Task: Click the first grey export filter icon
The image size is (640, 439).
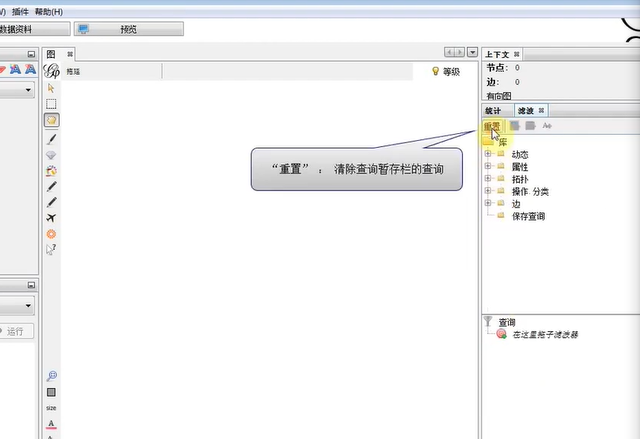Action: 514,126
